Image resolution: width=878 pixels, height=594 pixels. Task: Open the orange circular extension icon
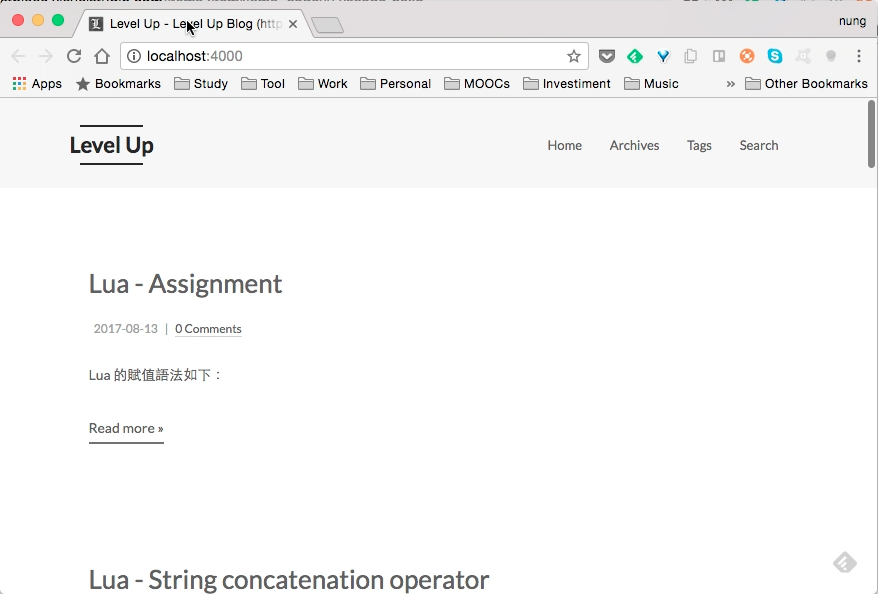(747, 56)
